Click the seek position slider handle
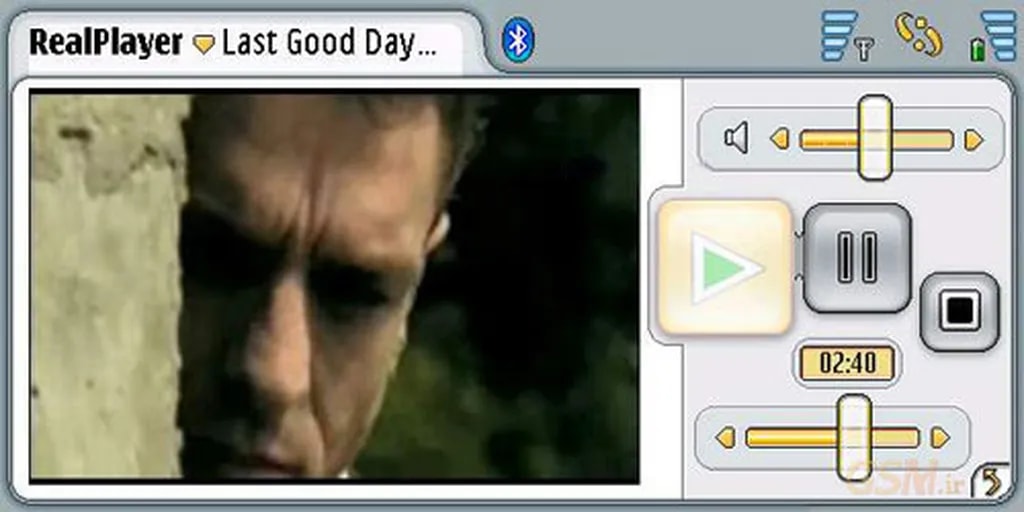The width and height of the screenshot is (1024, 512). 853,436
